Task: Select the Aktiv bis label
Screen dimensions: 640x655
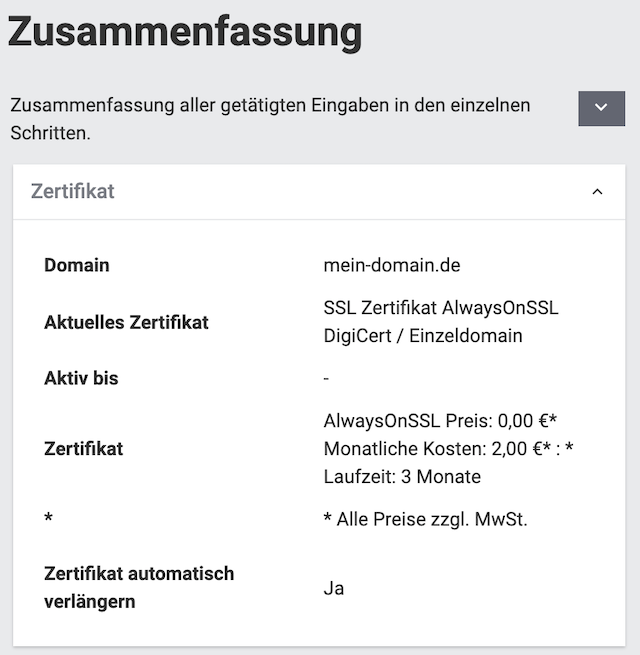Action: (x=81, y=378)
